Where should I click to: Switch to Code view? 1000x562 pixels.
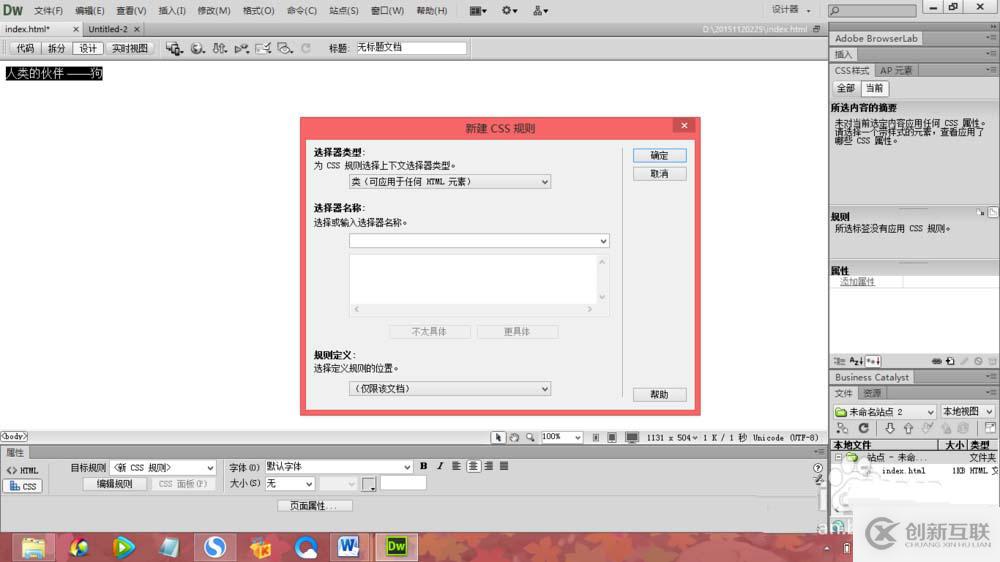pyautogui.click(x=25, y=48)
